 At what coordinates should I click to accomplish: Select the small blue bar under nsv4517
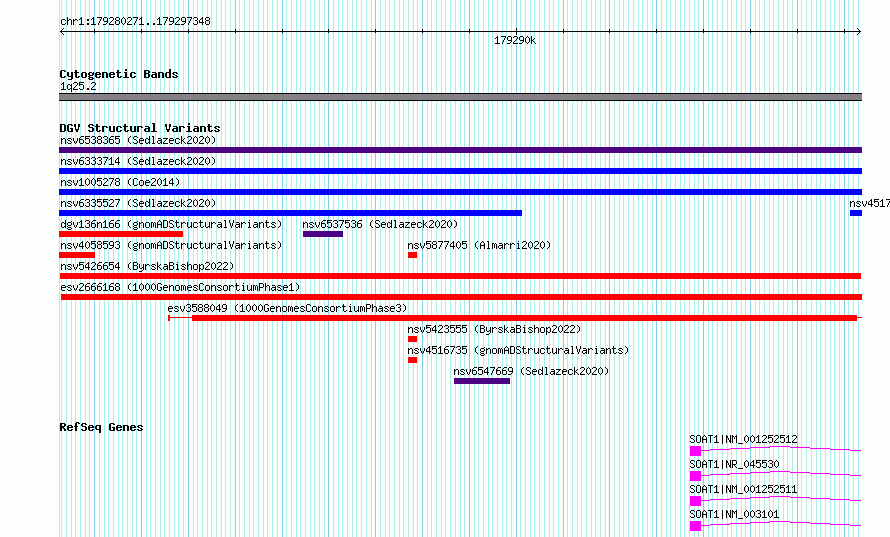click(856, 213)
